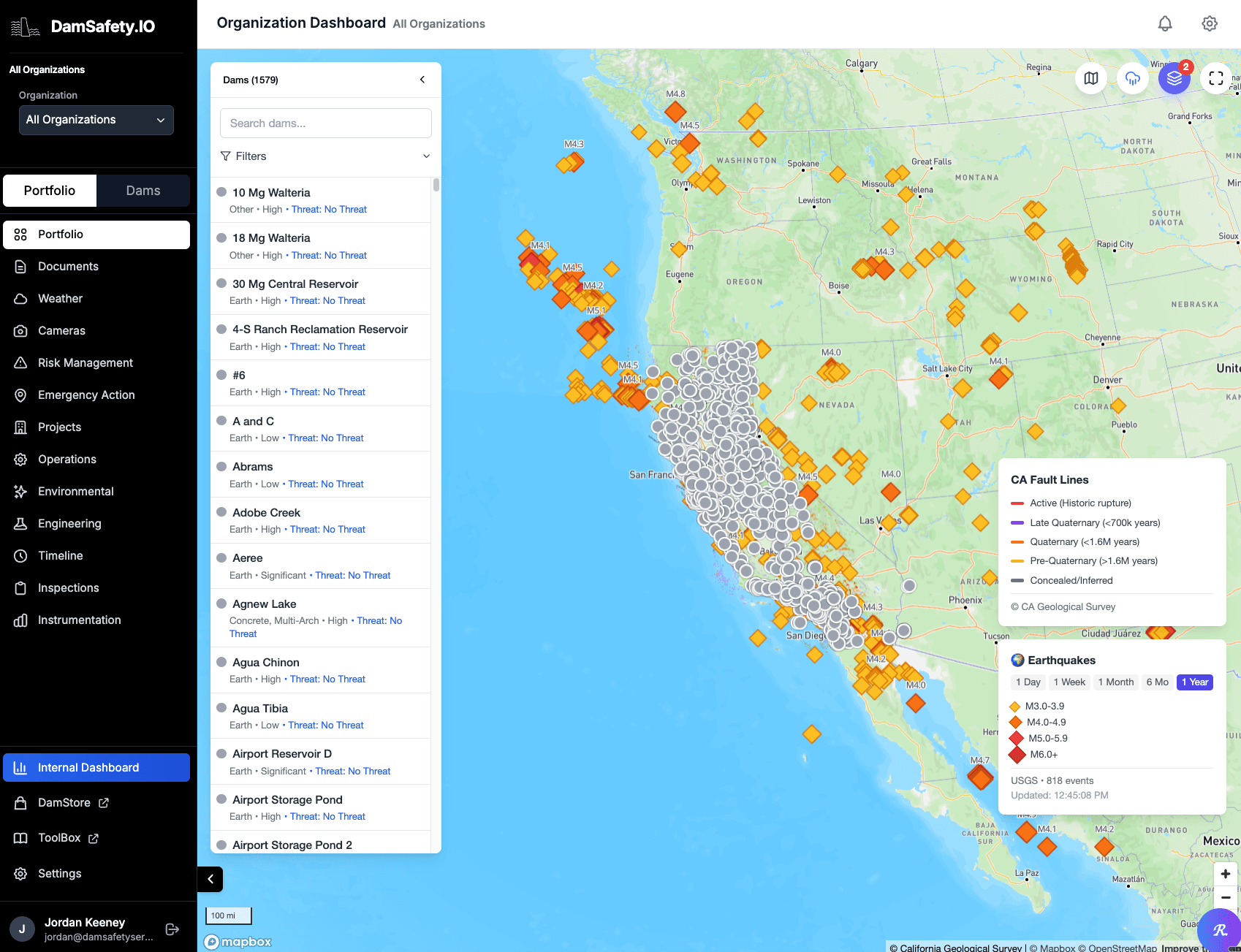Viewport: 1241px width, 952px height.
Task: Collapse the left sidebar arrow
Action: (x=210, y=879)
